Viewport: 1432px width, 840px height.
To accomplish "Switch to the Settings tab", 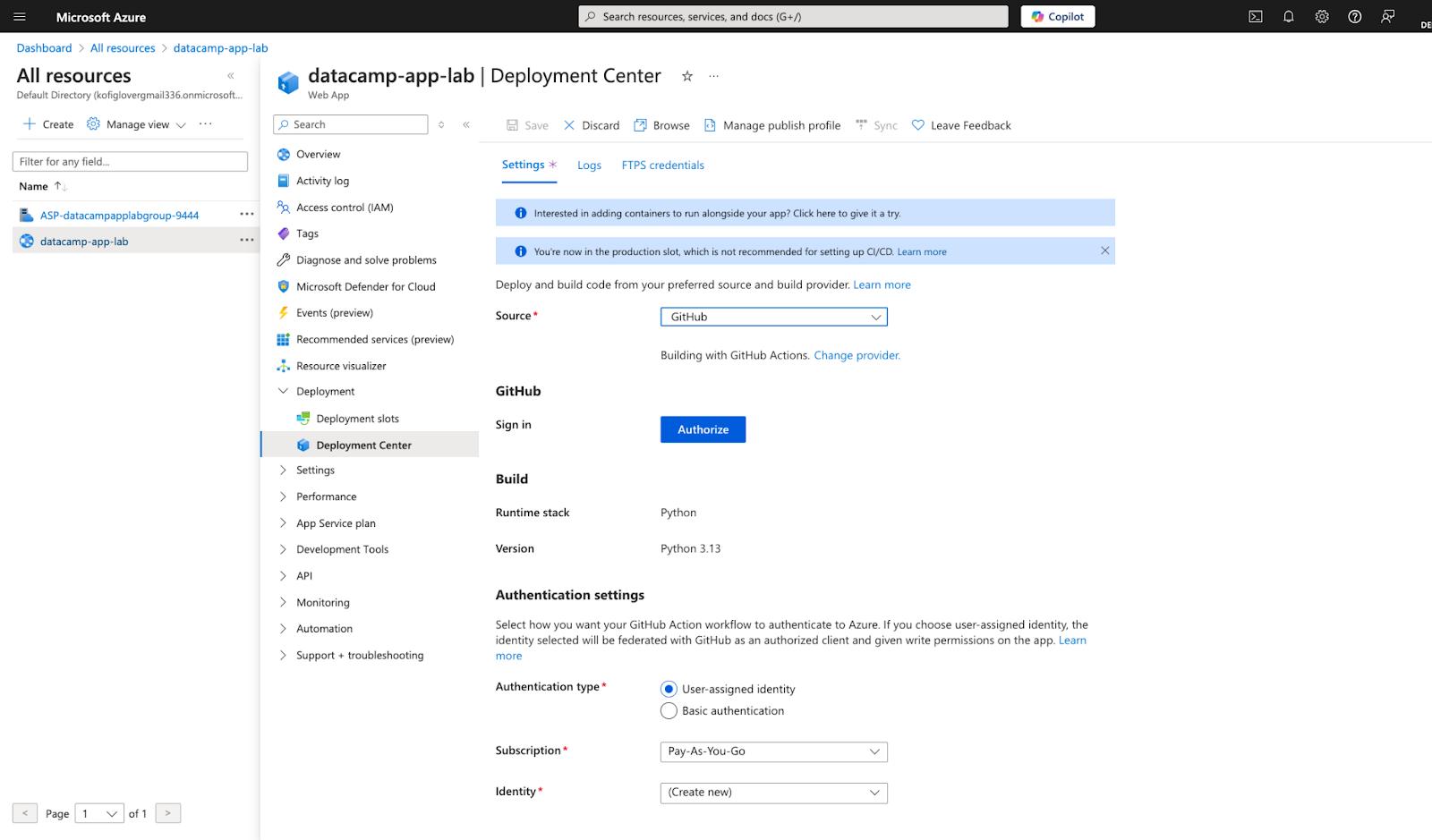I will pos(529,165).
